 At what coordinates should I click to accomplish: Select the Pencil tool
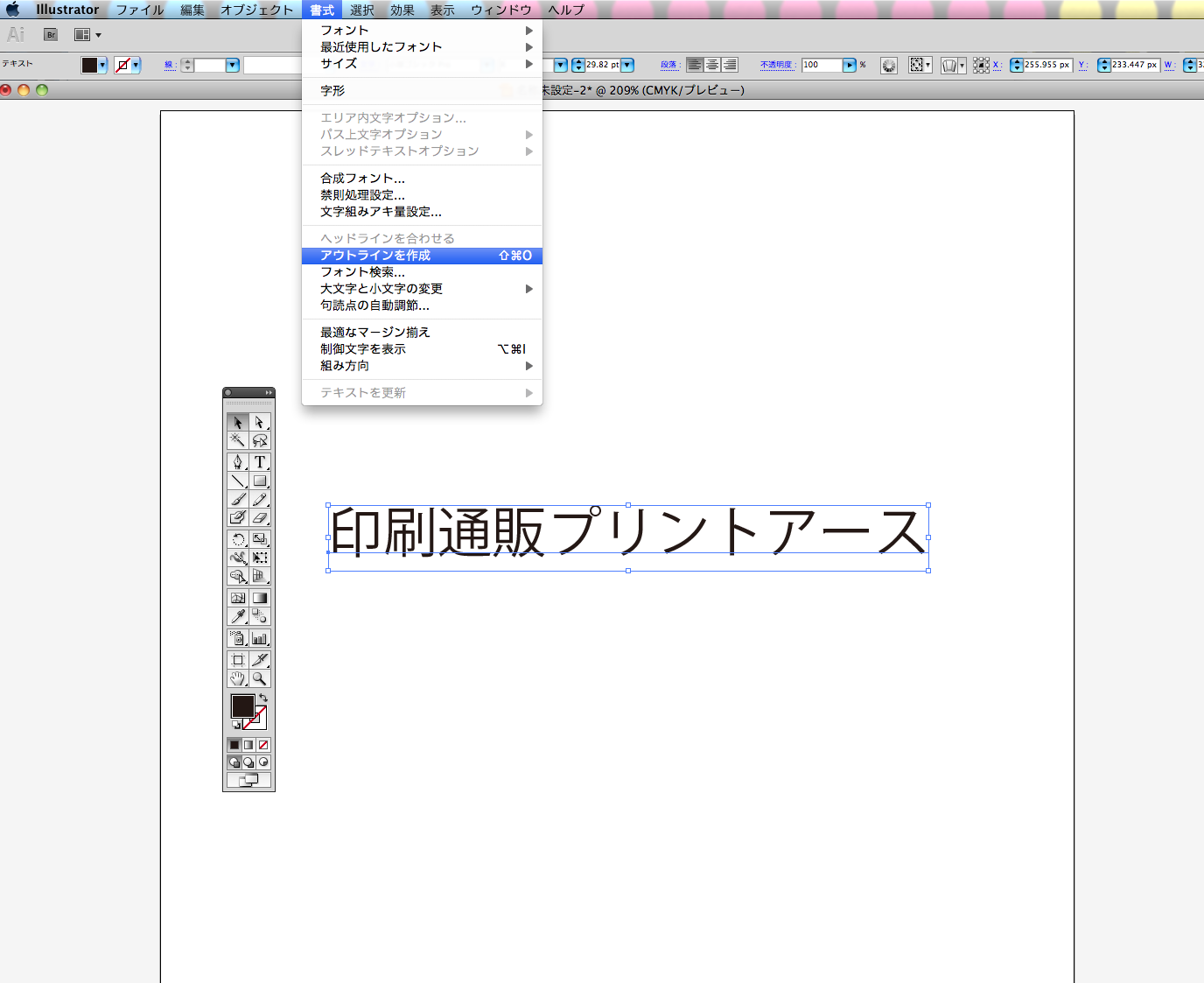click(260, 499)
